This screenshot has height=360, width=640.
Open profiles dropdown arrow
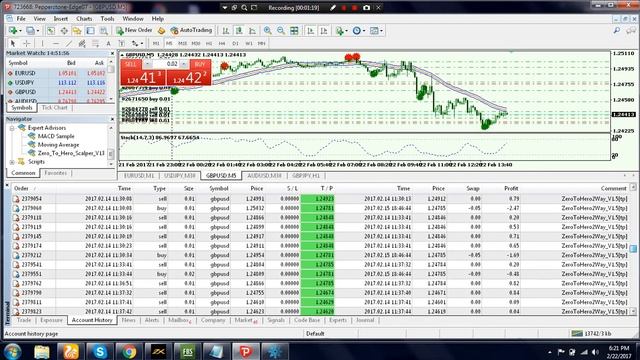pos(38,31)
